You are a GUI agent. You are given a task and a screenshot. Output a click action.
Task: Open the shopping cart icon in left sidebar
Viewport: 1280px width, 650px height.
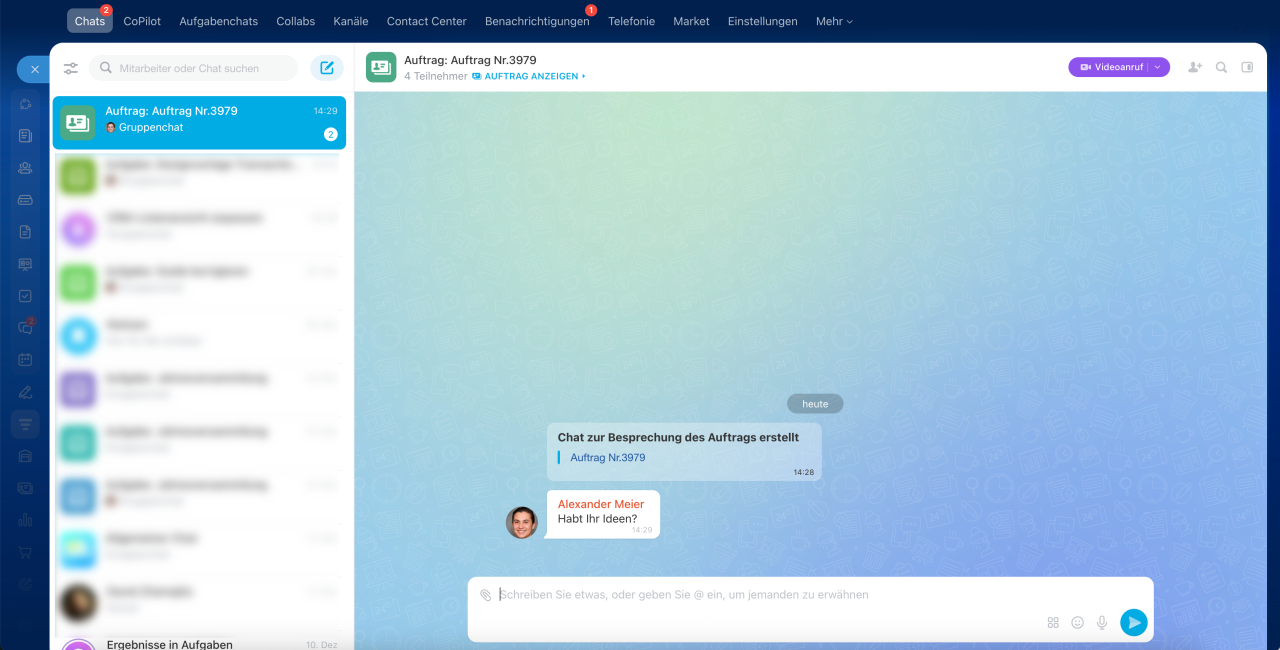click(25, 552)
